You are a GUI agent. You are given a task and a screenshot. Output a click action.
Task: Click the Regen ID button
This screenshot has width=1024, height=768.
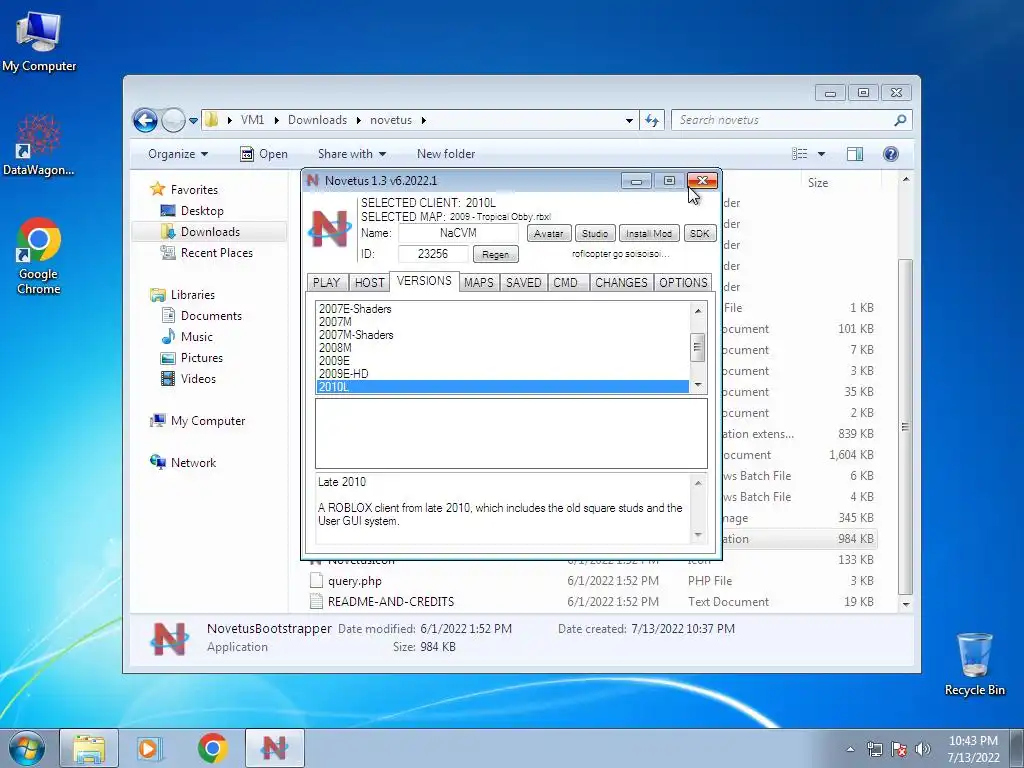[x=496, y=255]
